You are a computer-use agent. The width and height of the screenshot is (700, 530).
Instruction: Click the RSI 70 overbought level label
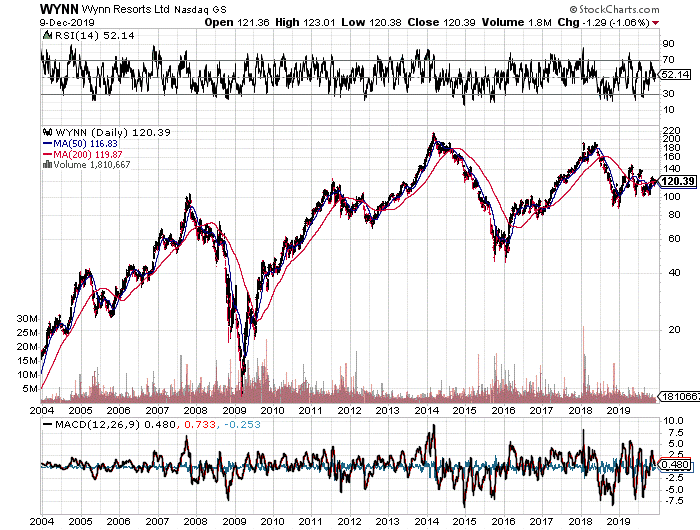pyautogui.click(x=668, y=60)
